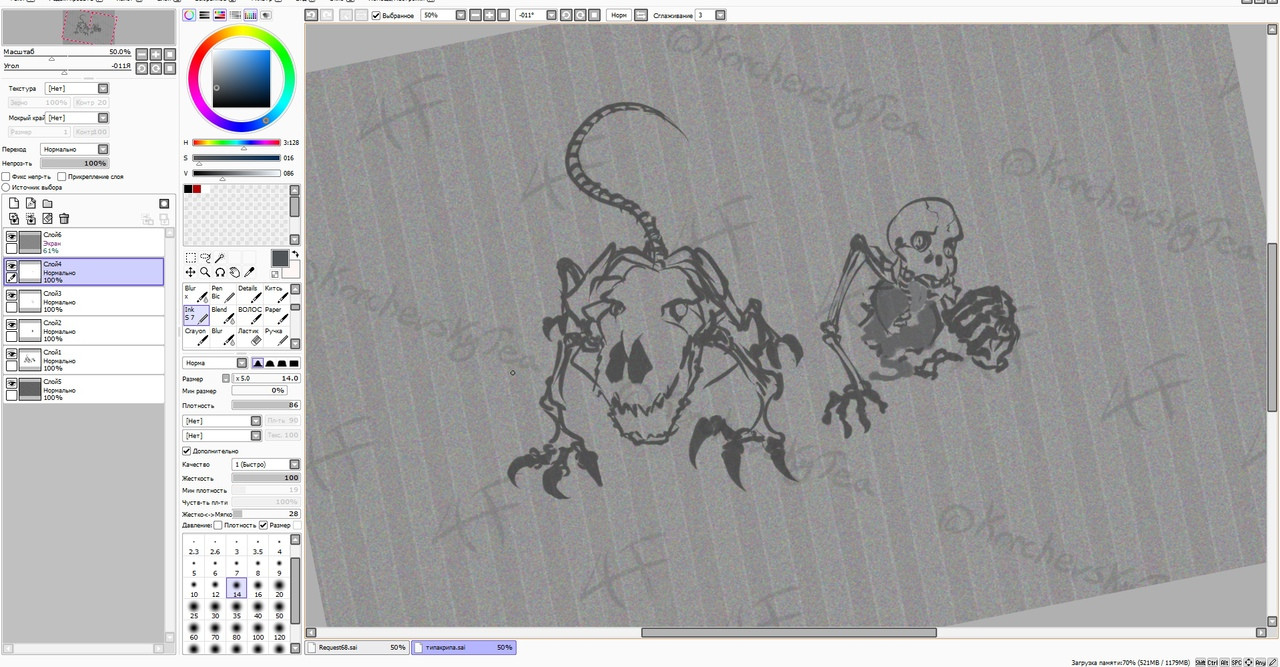Choose the Ластик eraser preset

(249, 337)
